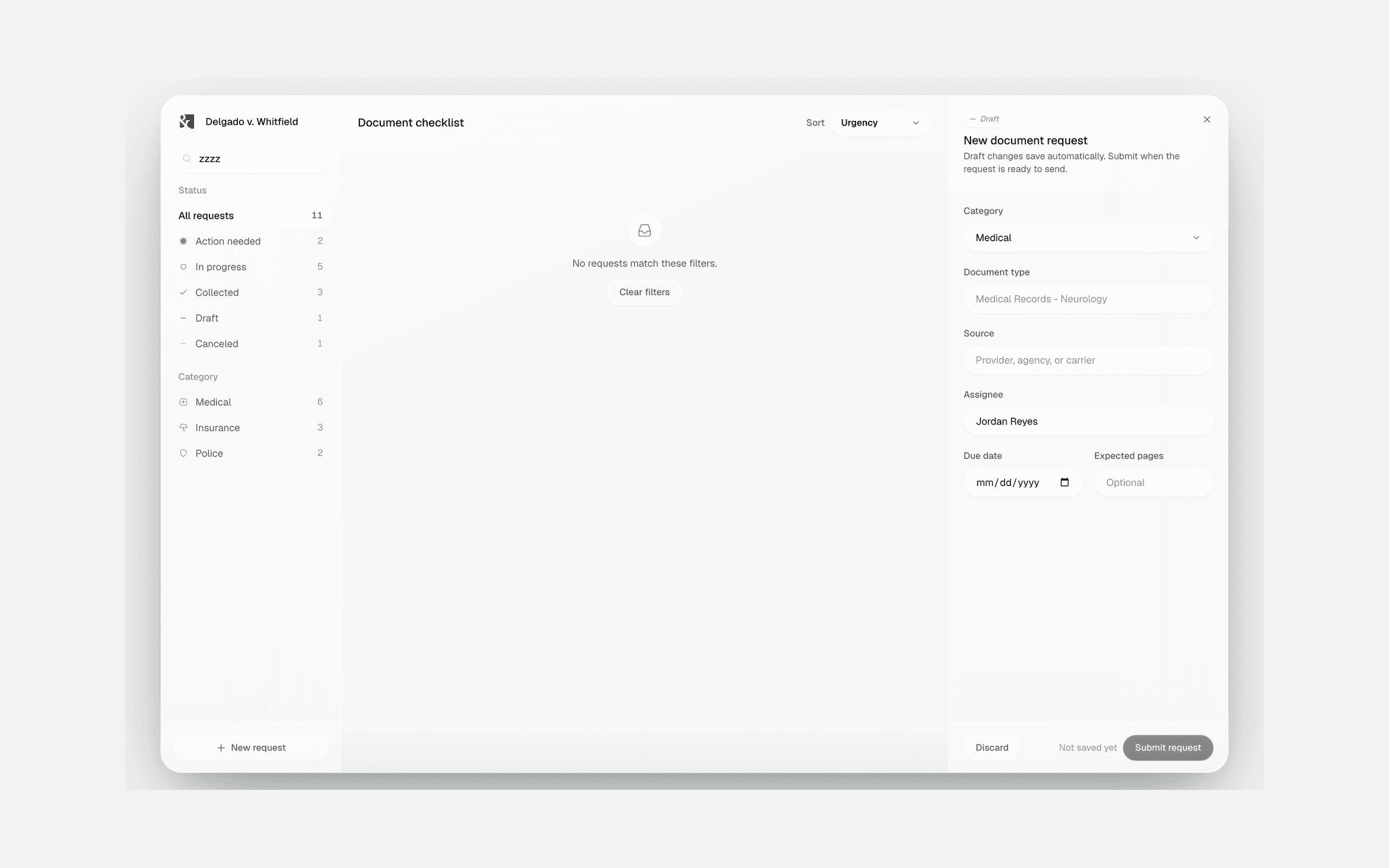Filter by In progress status

[x=251, y=267]
